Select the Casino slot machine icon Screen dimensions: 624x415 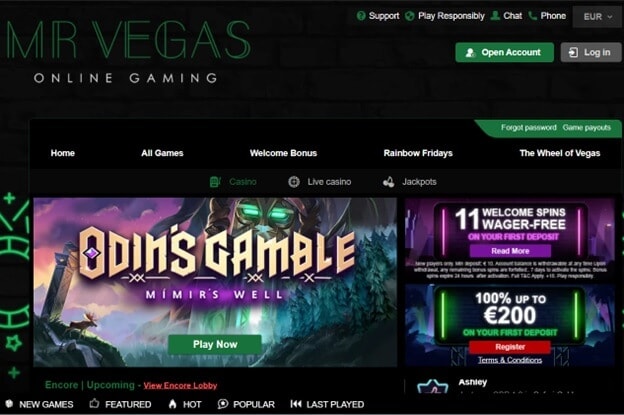(215, 182)
